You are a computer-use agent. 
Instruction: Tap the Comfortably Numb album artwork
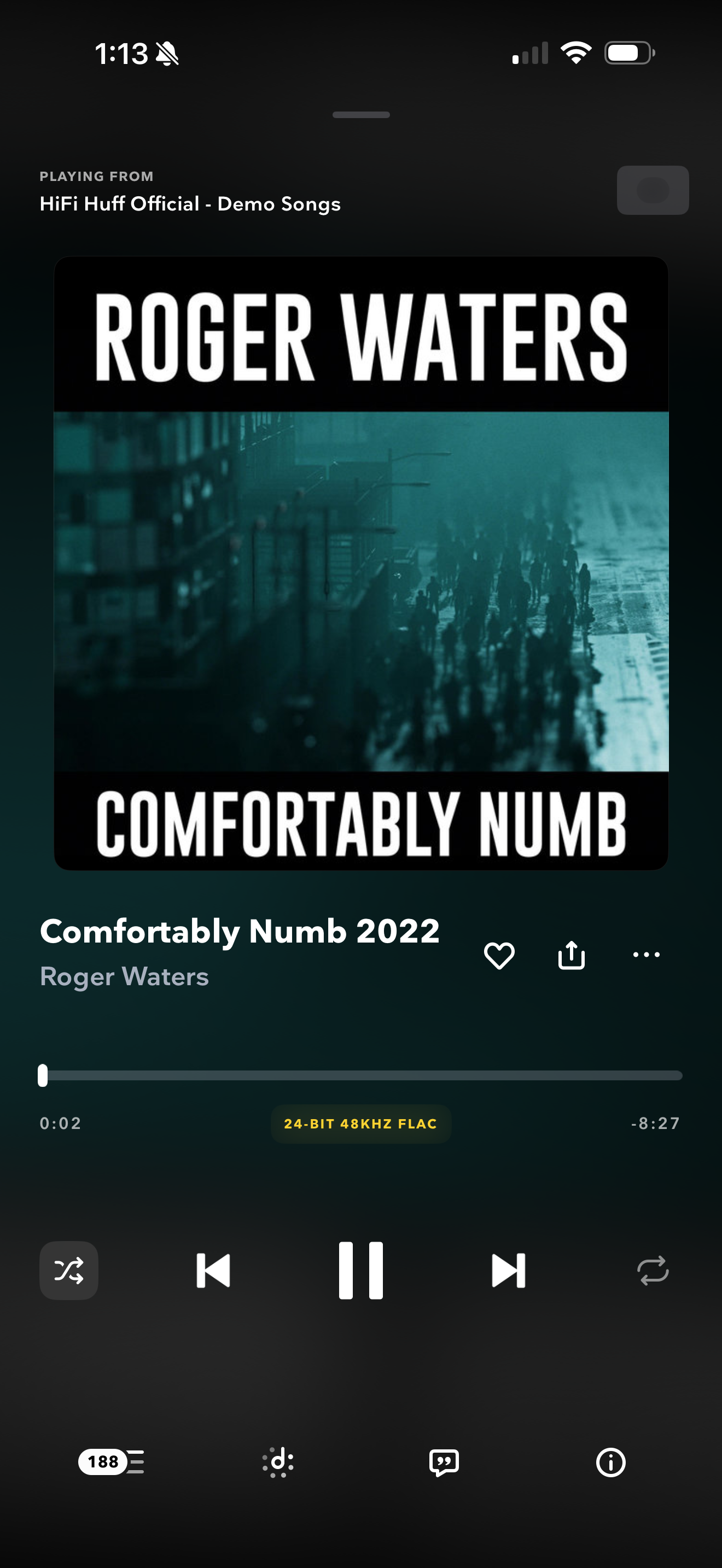[x=361, y=563]
